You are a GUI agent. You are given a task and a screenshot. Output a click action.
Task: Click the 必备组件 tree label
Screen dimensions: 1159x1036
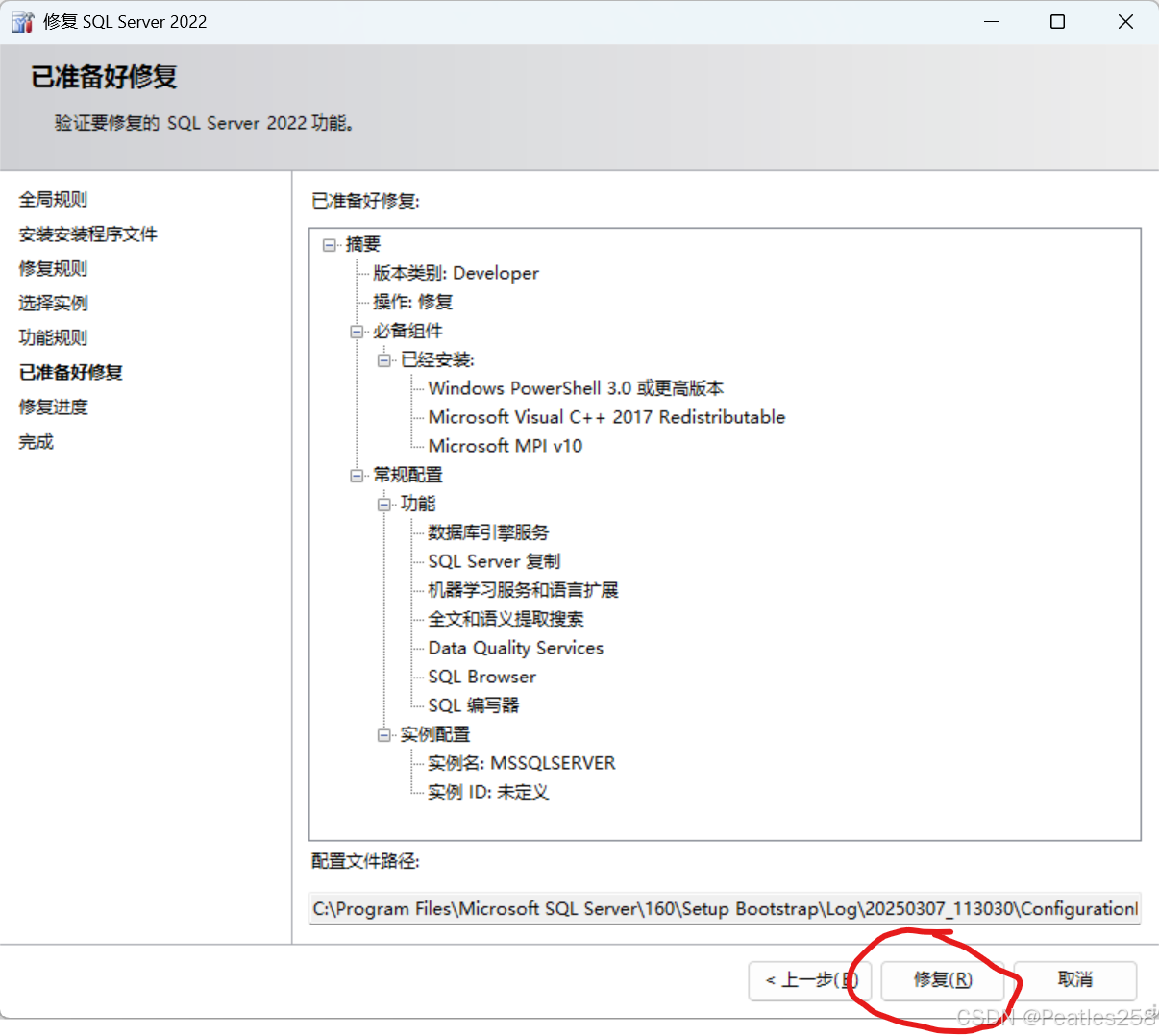tap(408, 332)
